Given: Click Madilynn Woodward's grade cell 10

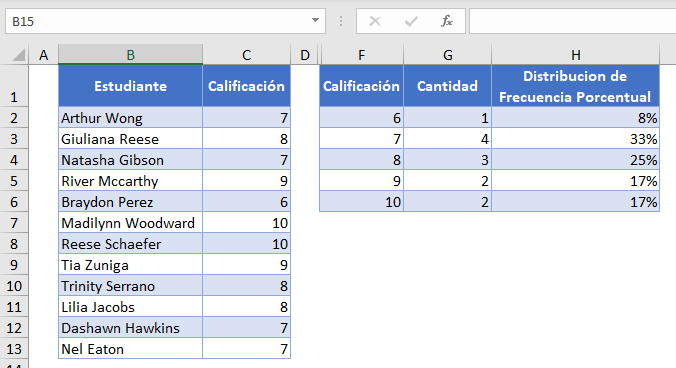Looking at the screenshot, I should [x=247, y=223].
